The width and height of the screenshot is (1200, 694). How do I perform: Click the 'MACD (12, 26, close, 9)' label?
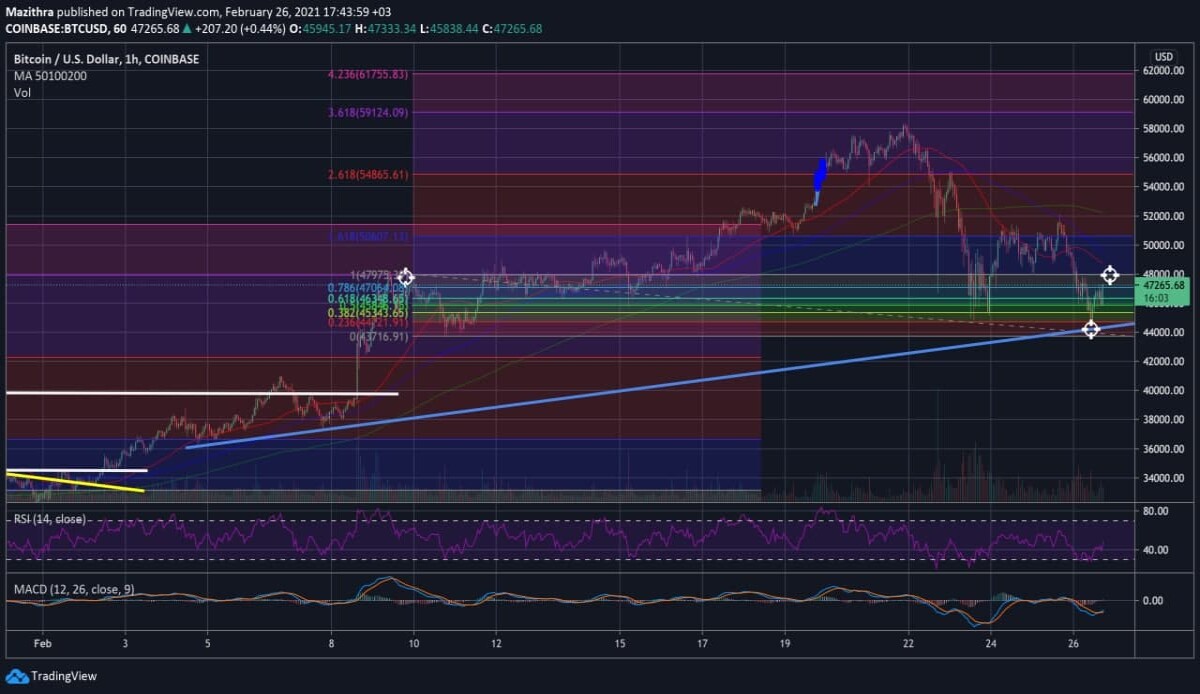coord(73,589)
